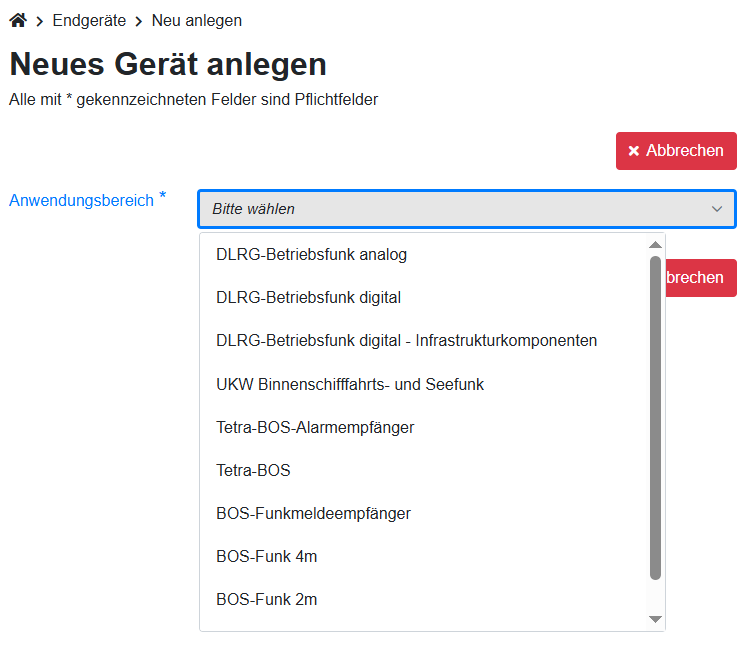Click the top Abbrechen button

676,151
